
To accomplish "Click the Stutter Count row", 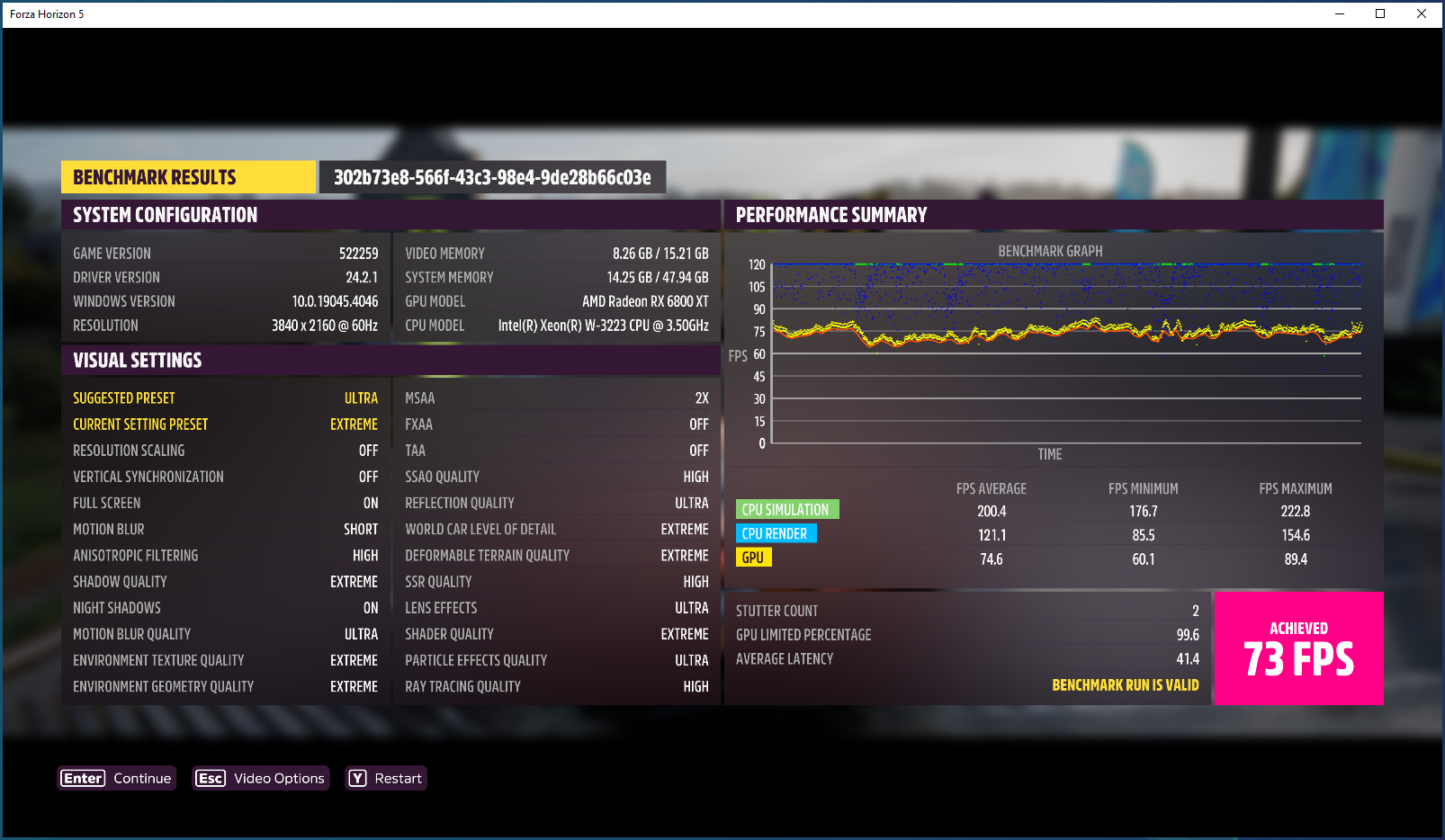I will [967, 611].
